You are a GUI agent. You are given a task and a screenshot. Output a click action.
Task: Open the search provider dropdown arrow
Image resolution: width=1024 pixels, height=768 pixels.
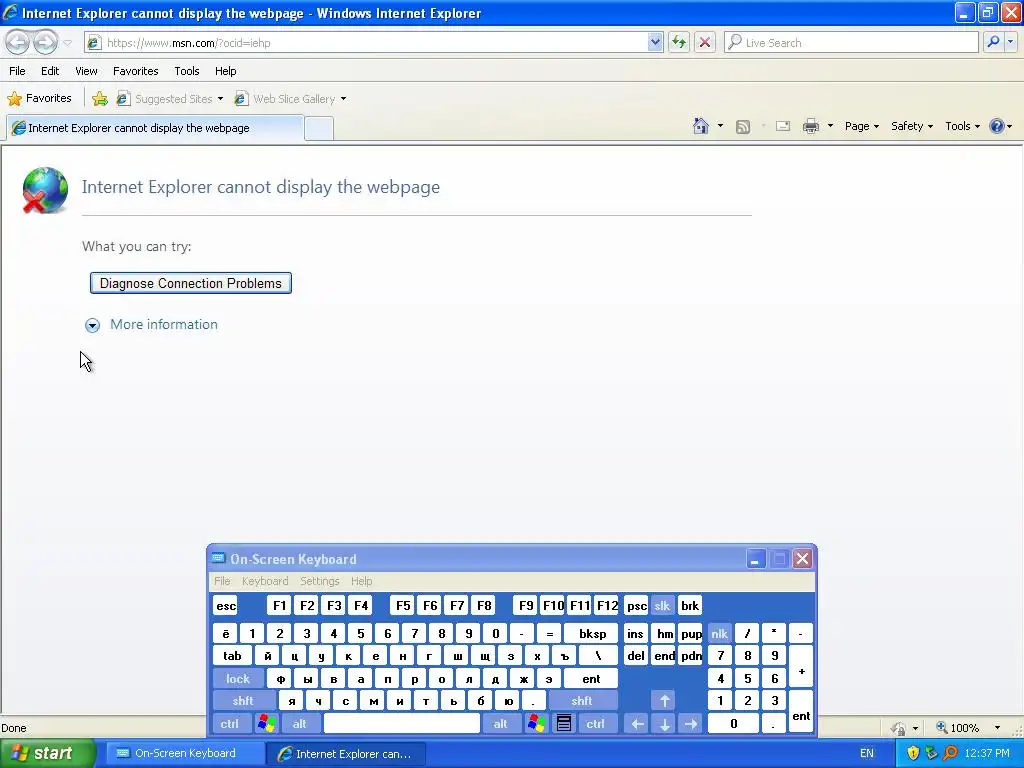pos(1010,42)
